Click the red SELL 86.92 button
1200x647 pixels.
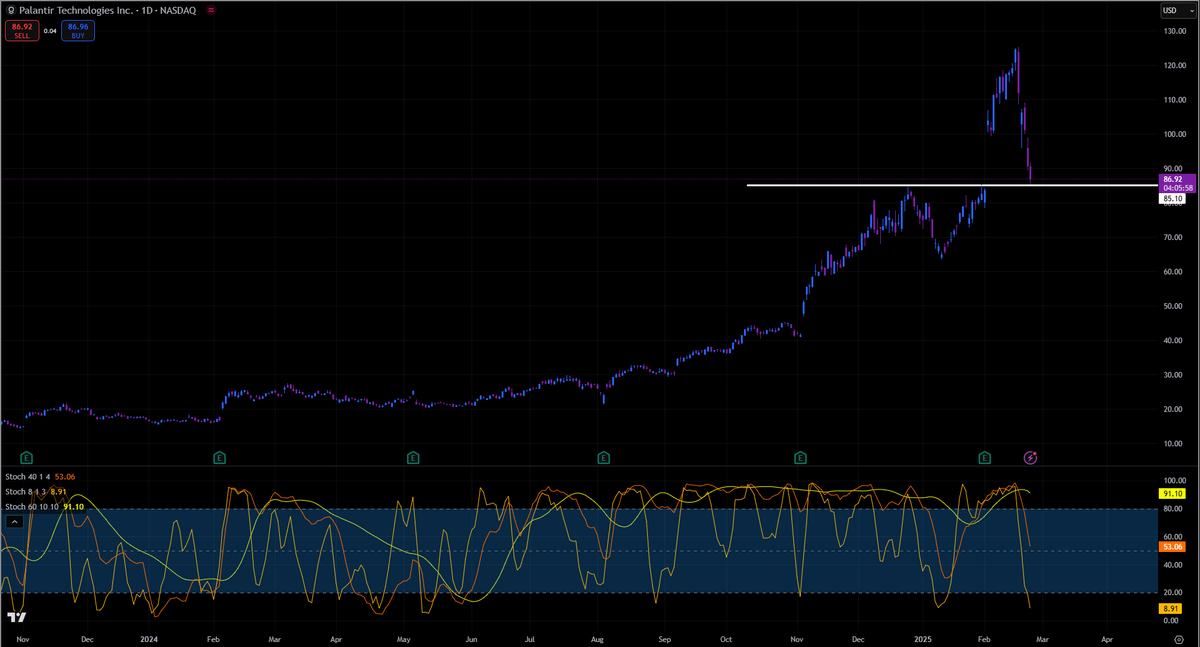pos(20,31)
